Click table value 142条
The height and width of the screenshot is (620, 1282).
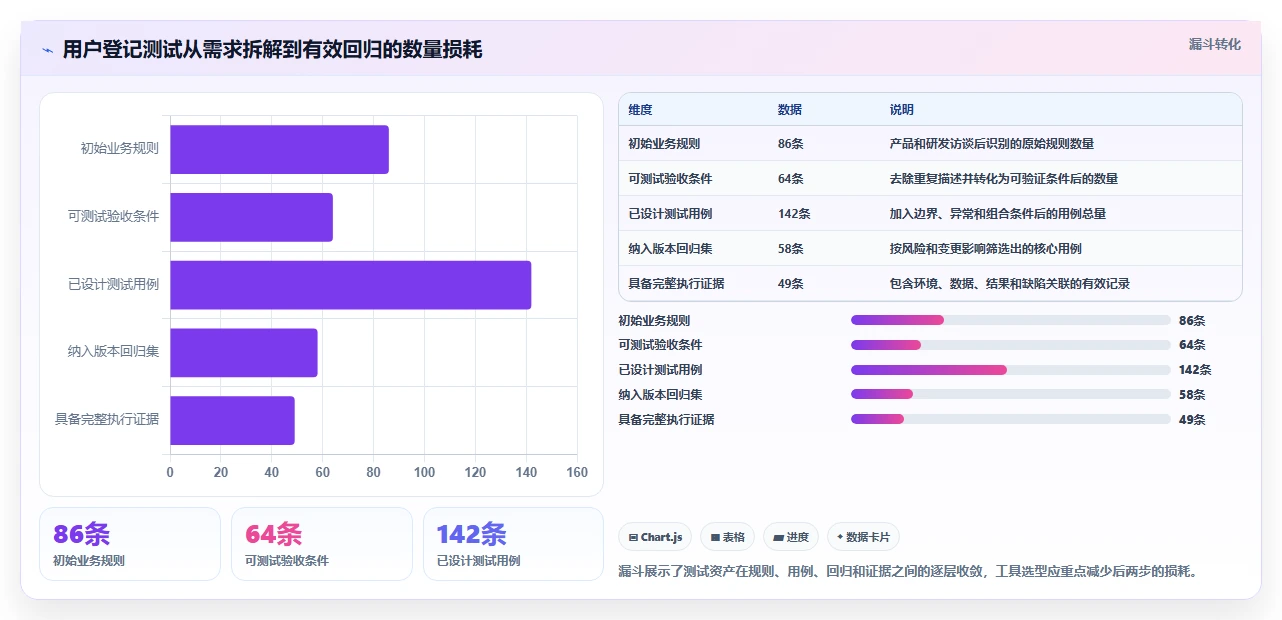[x=794, y=214]
